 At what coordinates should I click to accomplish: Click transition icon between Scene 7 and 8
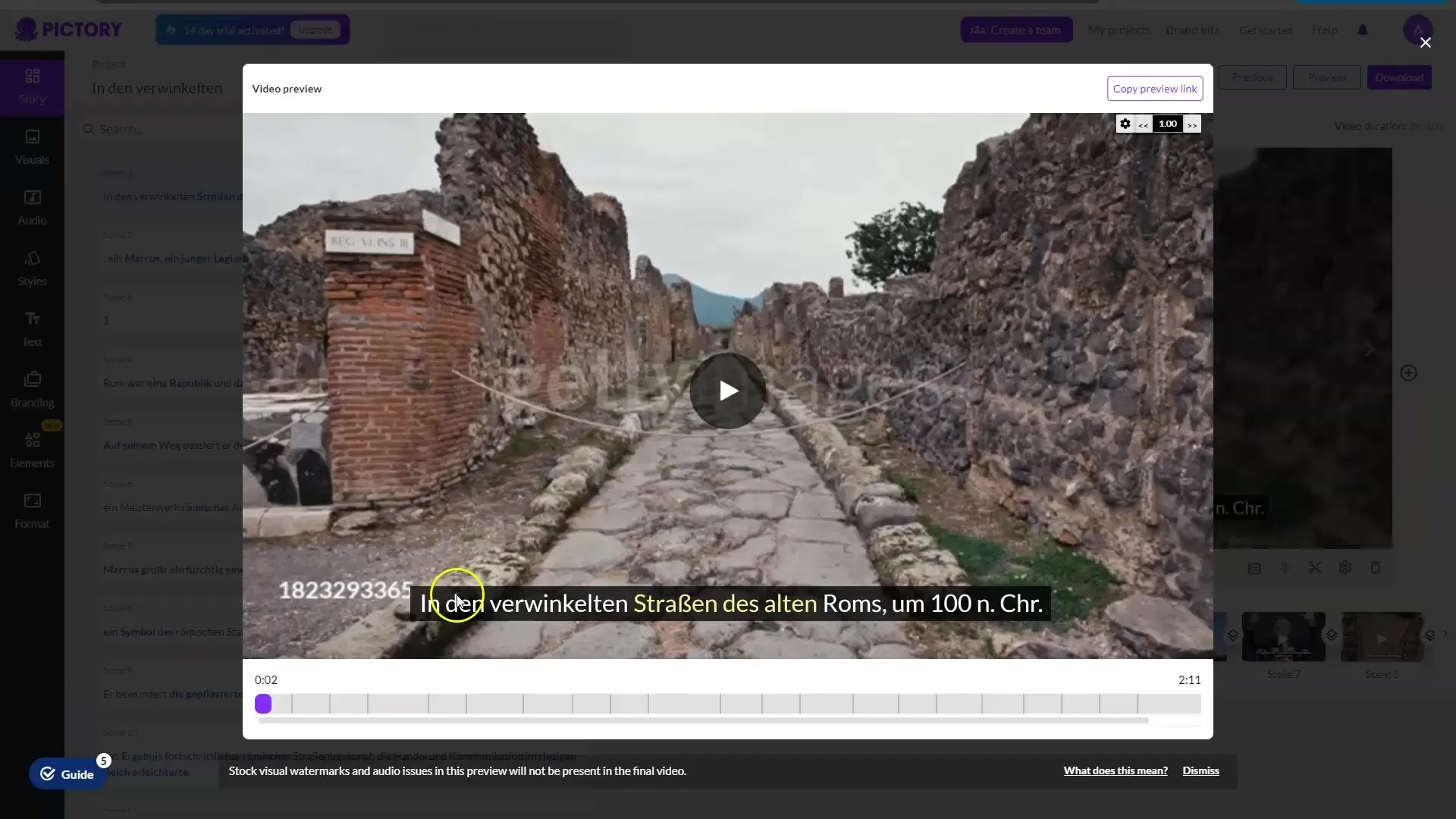[x=1332, y=635]
